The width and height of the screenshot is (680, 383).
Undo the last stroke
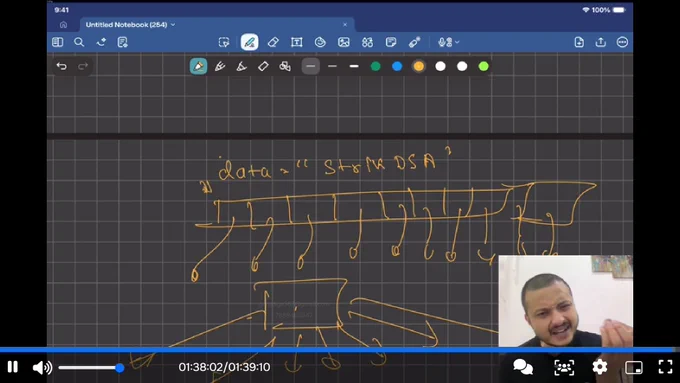(x=62, y=66)
